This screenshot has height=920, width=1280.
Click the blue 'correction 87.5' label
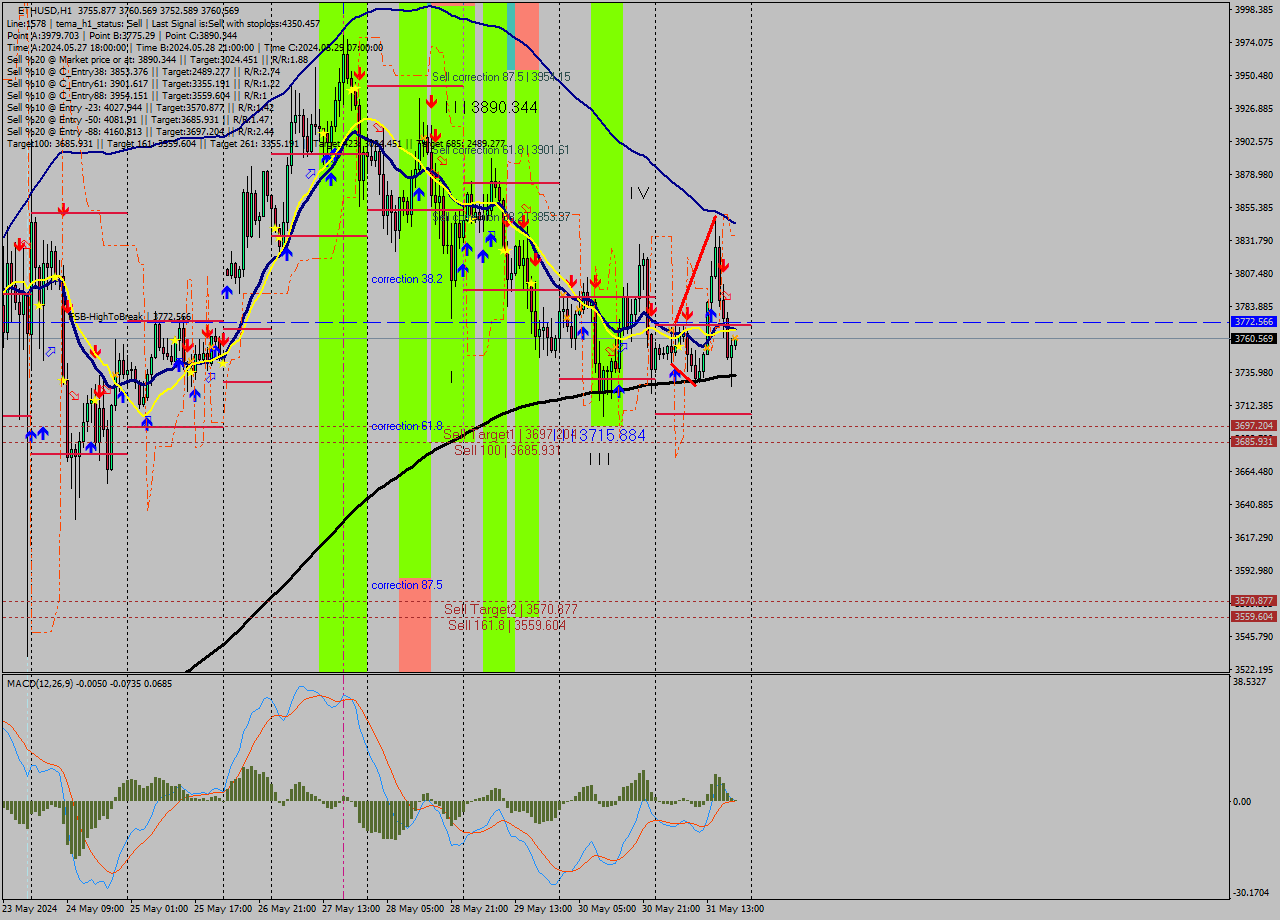point(407,585)
